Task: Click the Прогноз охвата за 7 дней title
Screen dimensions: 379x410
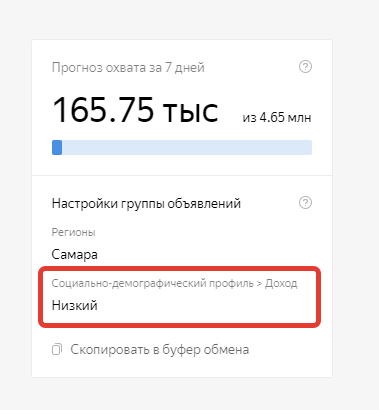Action: pyautogui.click(x=128, y=68)
